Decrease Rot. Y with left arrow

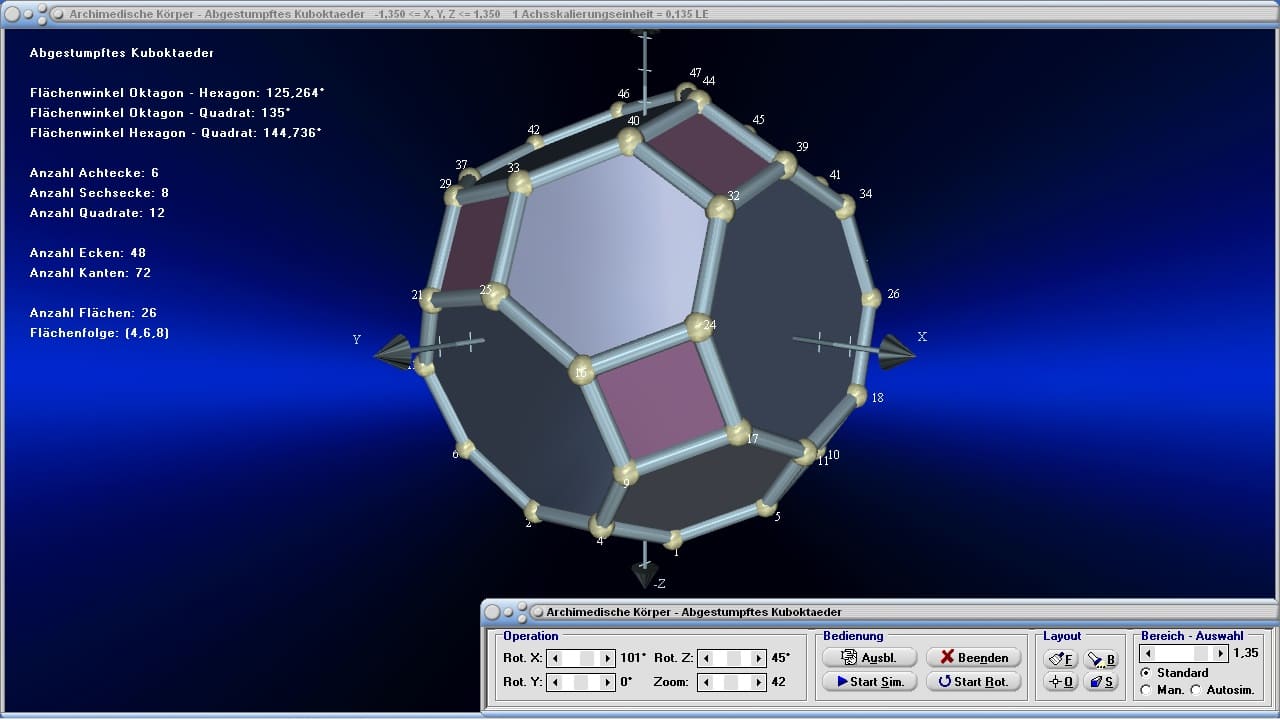[555, 682]
